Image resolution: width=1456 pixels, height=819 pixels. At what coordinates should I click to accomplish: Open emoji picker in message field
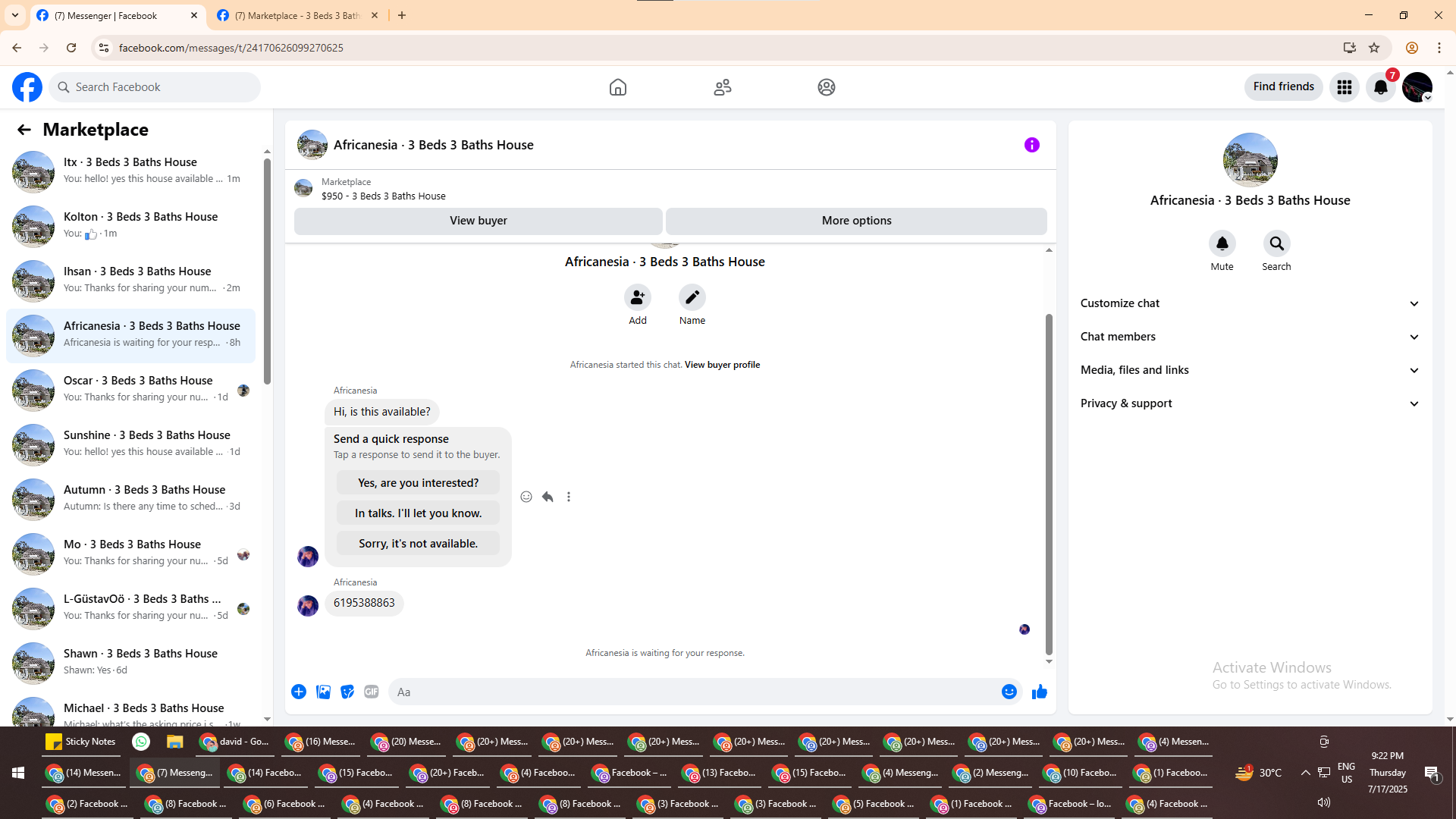[x=1009, y=692]
